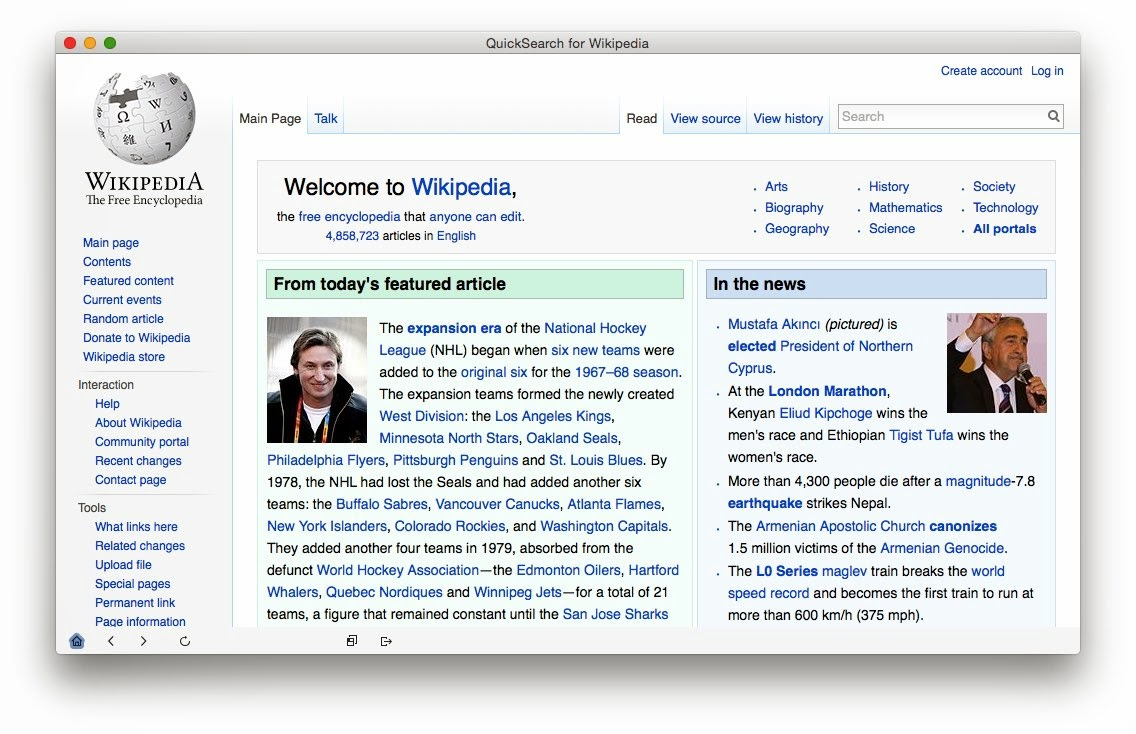Open the Society portal link
This screenshot has width=1136, height=734.
994,186
